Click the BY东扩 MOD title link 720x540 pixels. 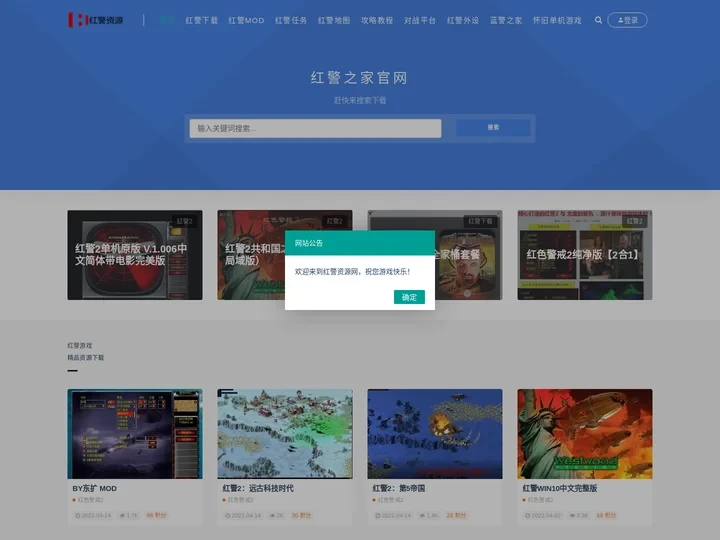click(95, 488)
